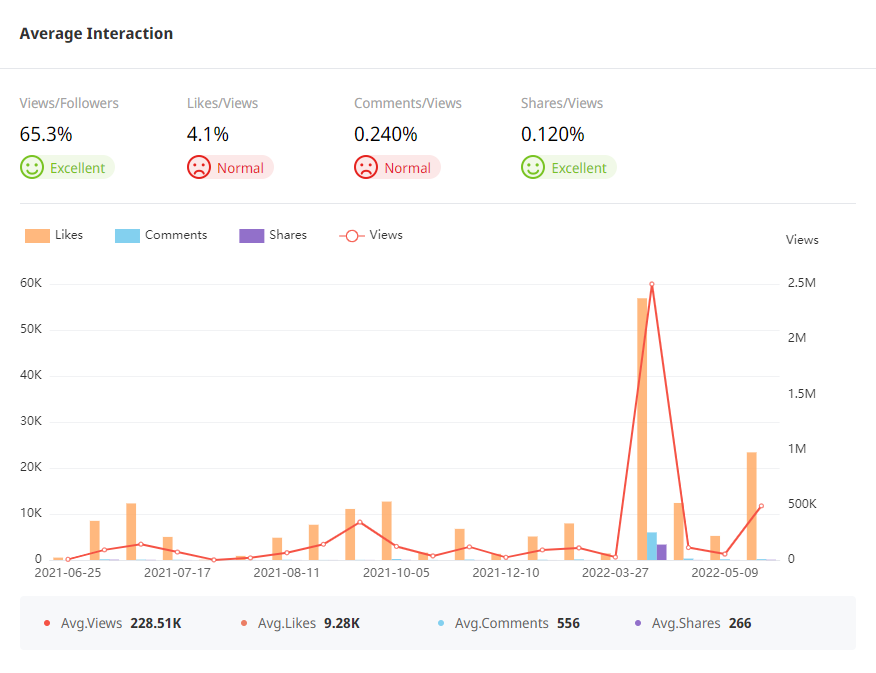Click the peak Views point at 2.5M

[x=651, y=284]
